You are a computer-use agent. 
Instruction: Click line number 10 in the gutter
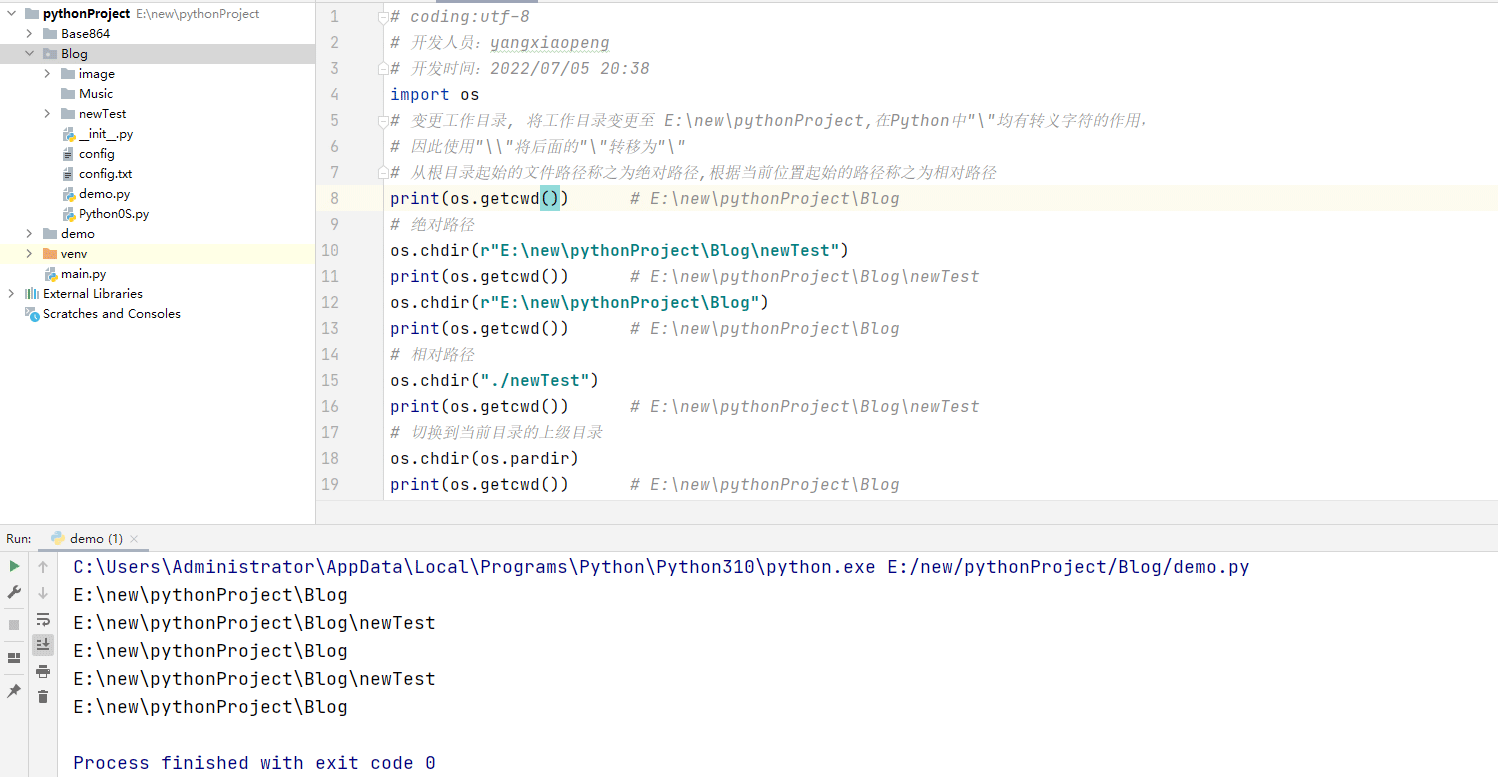click(330, 250)
